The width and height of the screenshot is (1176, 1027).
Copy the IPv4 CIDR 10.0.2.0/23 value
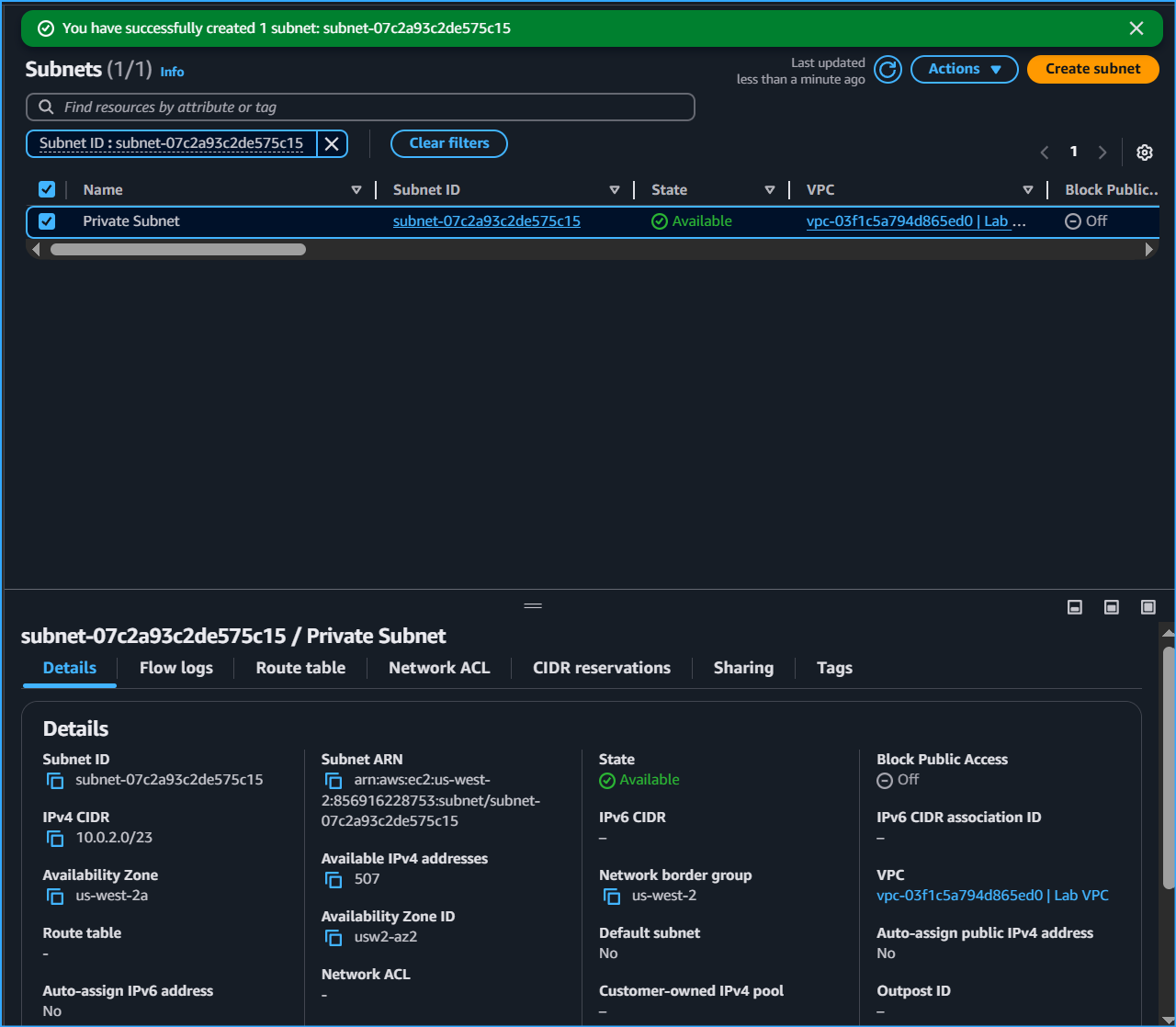[55, 839]
